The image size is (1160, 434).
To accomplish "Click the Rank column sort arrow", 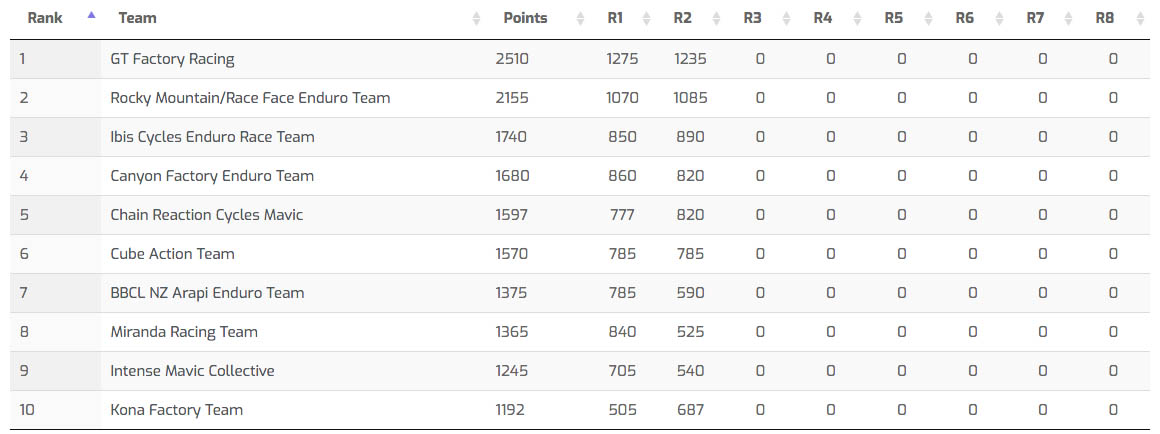I will (x=92, y=17).
